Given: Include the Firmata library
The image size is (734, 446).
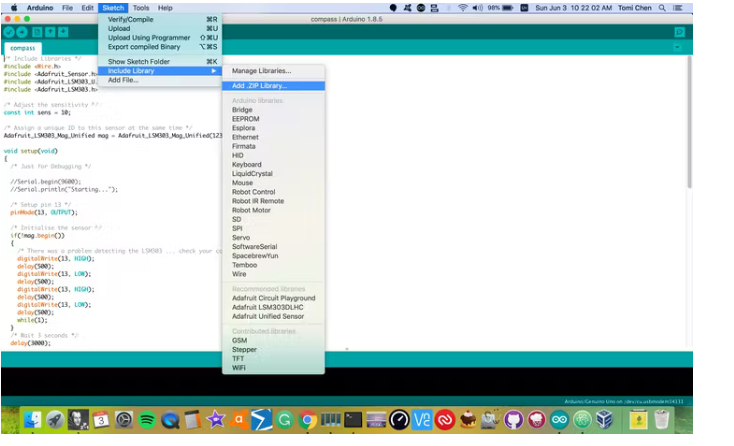Looking at the screenshot, I should coord(273,146).
